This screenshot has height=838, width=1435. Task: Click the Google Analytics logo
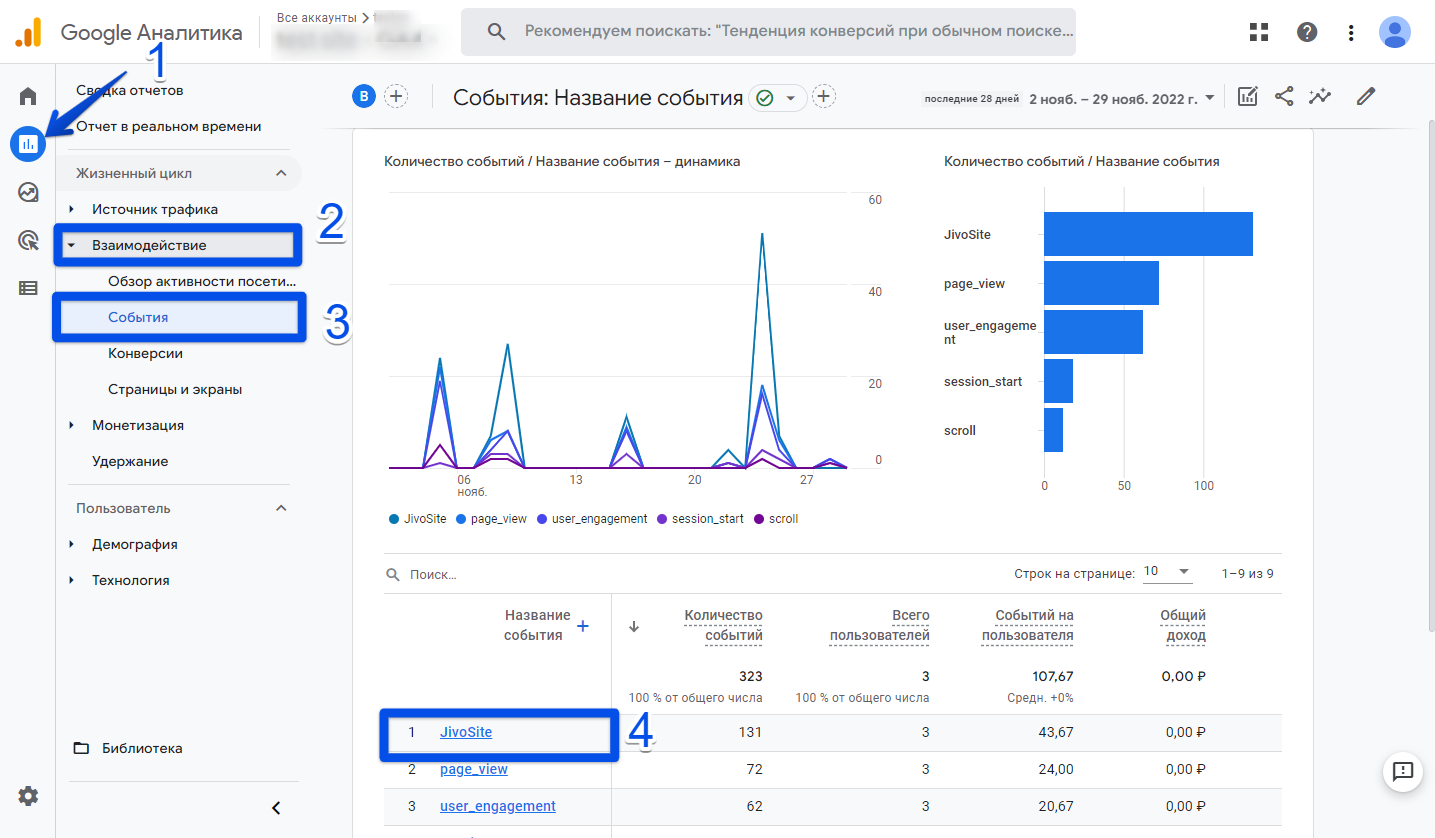click(x=28, y=32)
